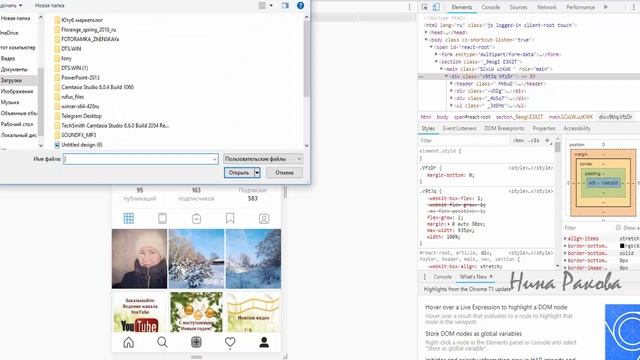Toggle the DevTools device toolbar icon

[x=436, y=7]
